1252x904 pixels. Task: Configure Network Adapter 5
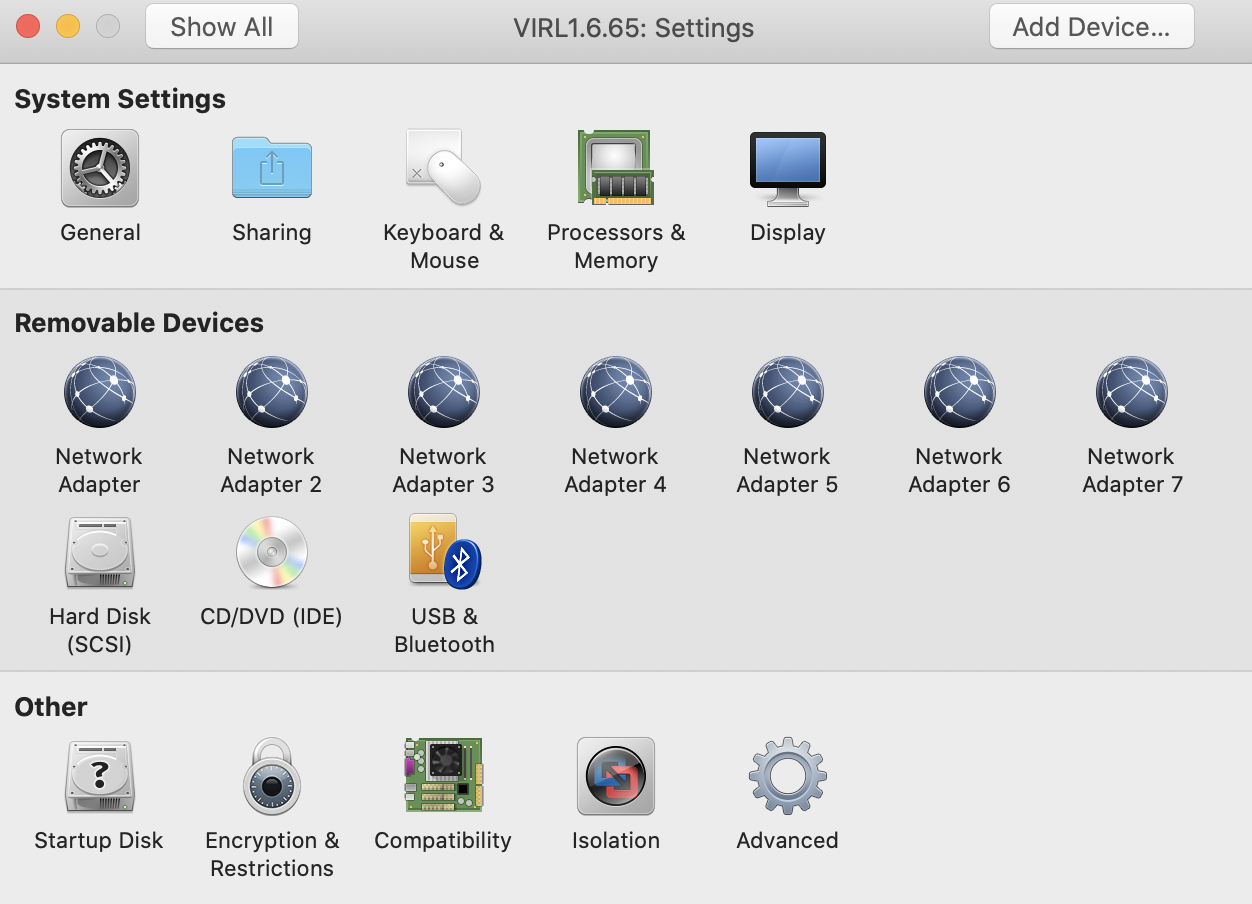coord(787,391)
